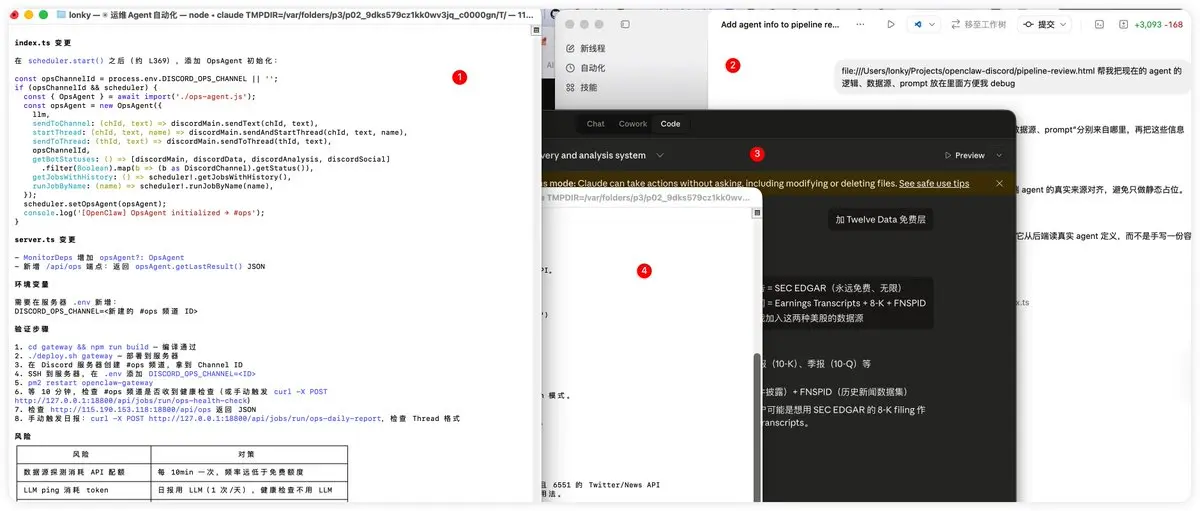
Task: Click the 每 10min 一次 countermeasure cell
Action: (x=249, y=472)
